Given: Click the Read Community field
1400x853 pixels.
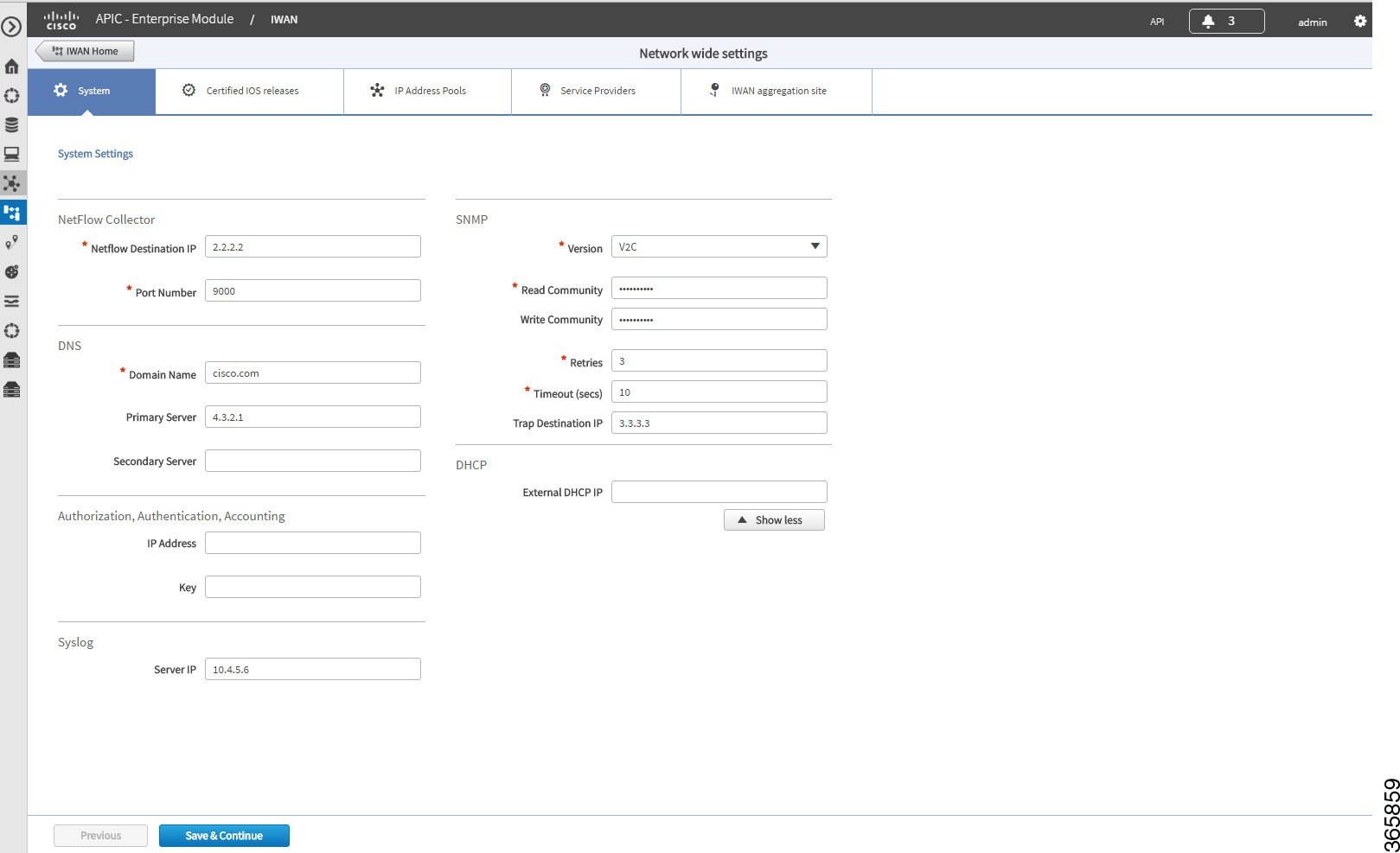Looking at the screenshot, I should pyautogui.click(x=719, y=288).
